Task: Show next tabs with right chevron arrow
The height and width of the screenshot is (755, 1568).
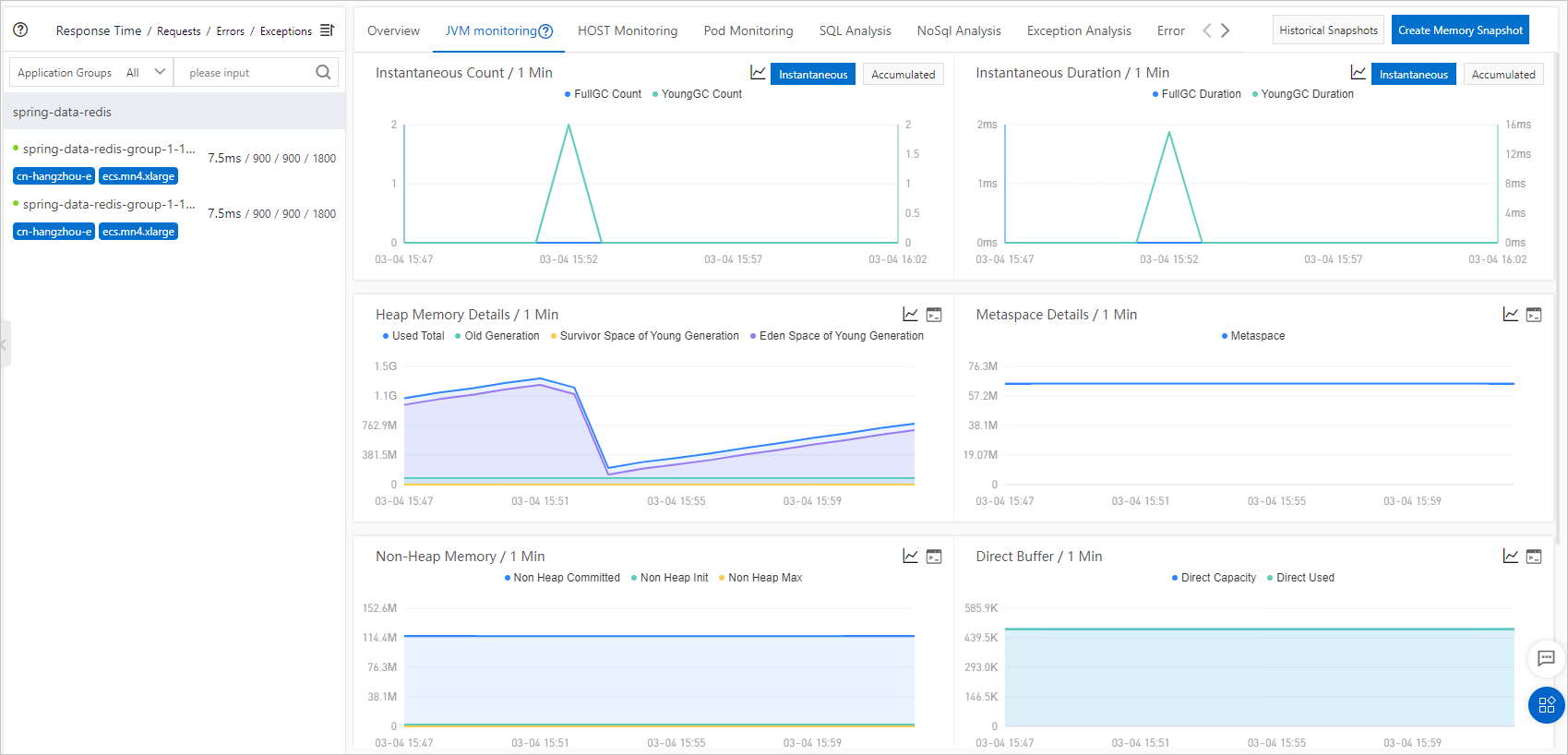Action: pos(1226,30)
